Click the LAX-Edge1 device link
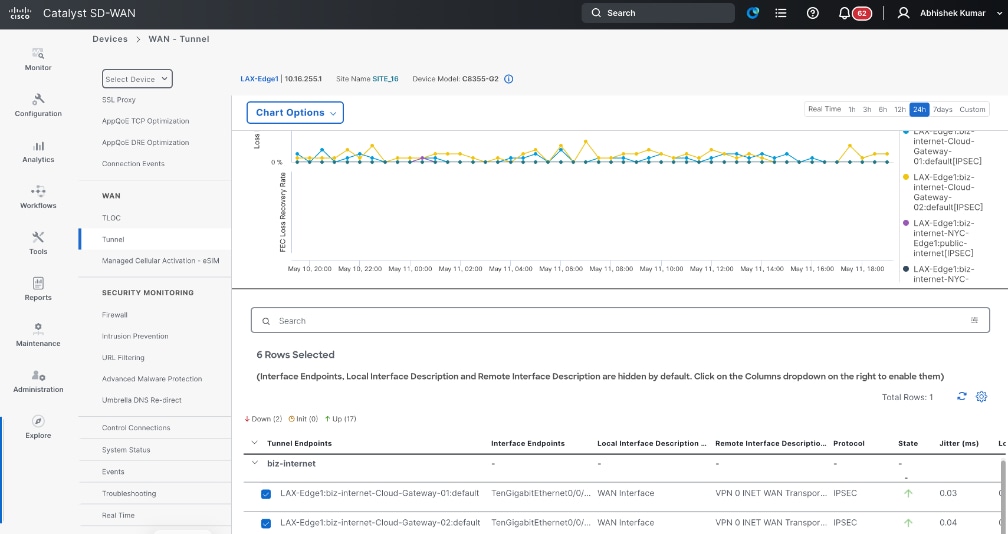This screenshot has height=534, width=1008. (x=259, y=79)
